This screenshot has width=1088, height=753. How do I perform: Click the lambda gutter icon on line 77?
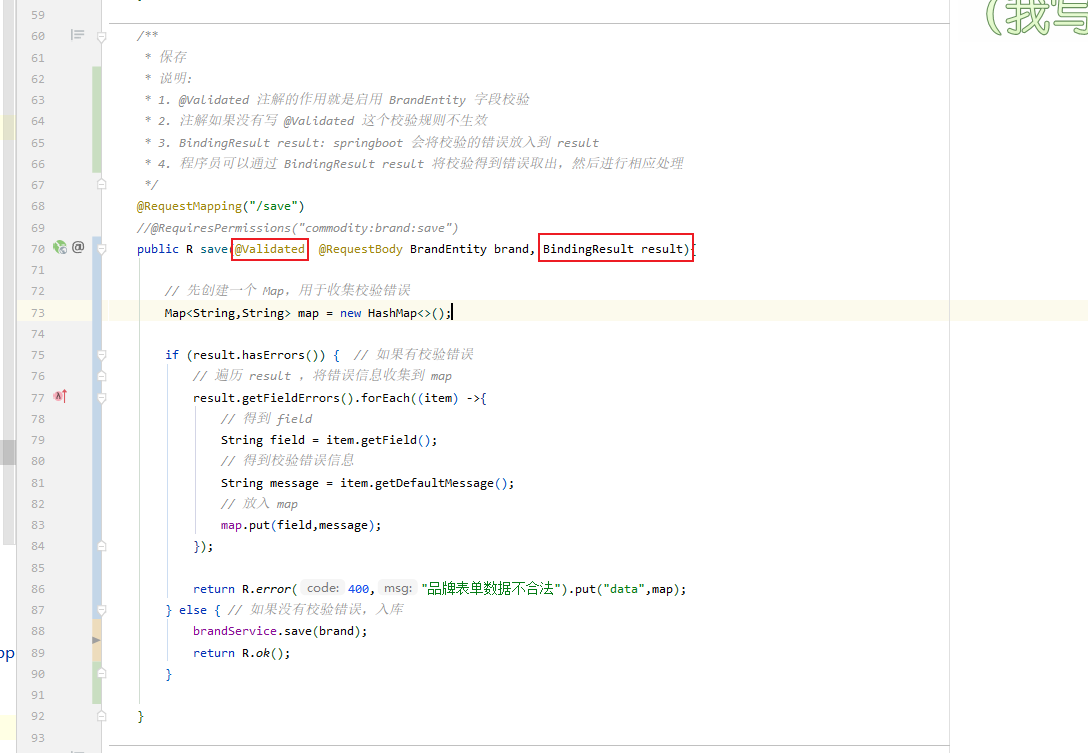(60, 396)
